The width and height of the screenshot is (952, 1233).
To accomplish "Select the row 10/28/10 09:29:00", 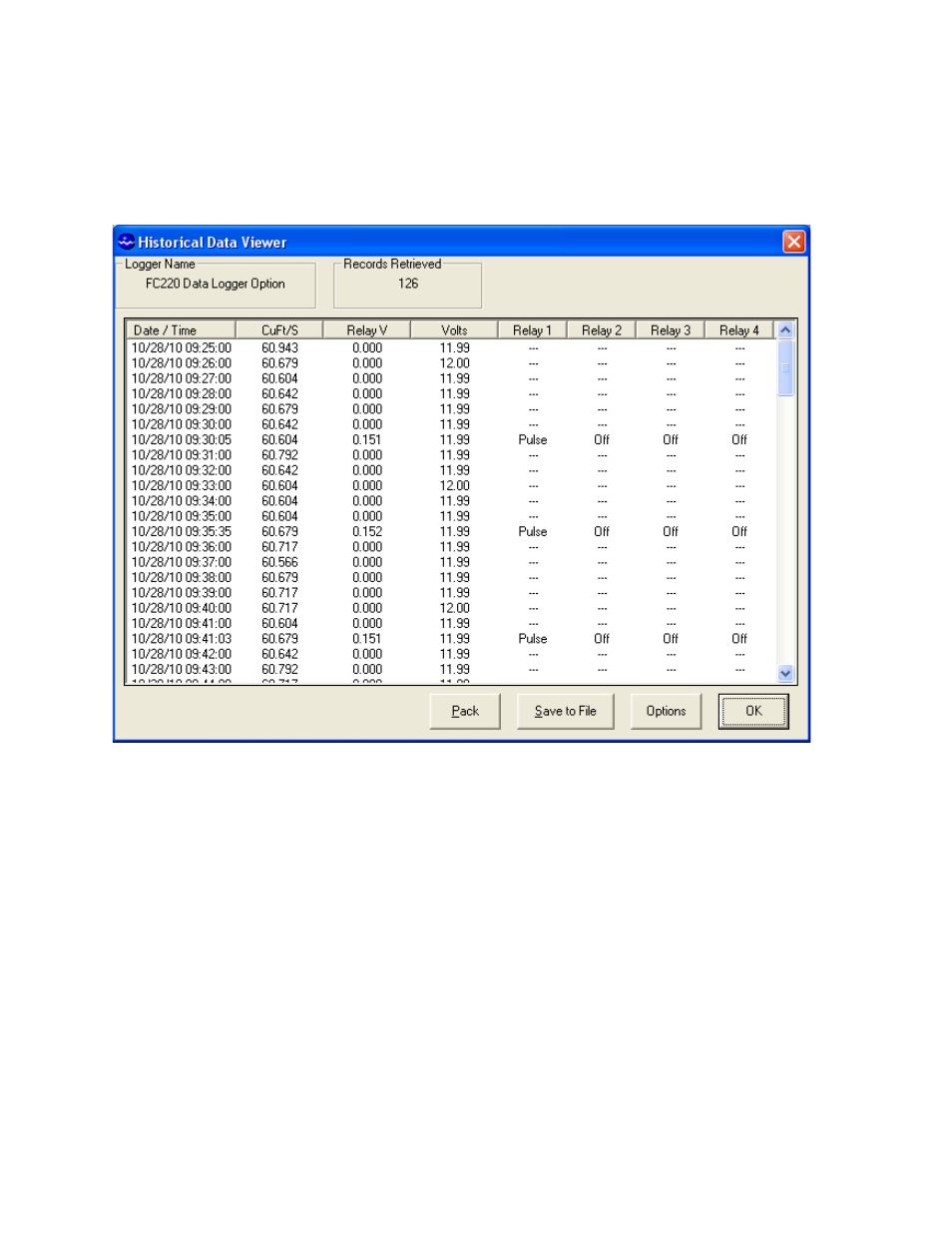I will (451, 409).
